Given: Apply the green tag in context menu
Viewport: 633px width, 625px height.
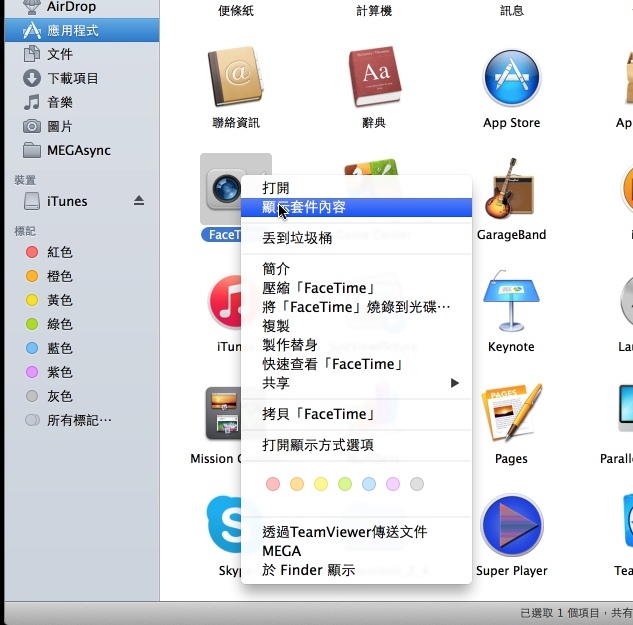Looking at the screenshot, I should 345,484.
